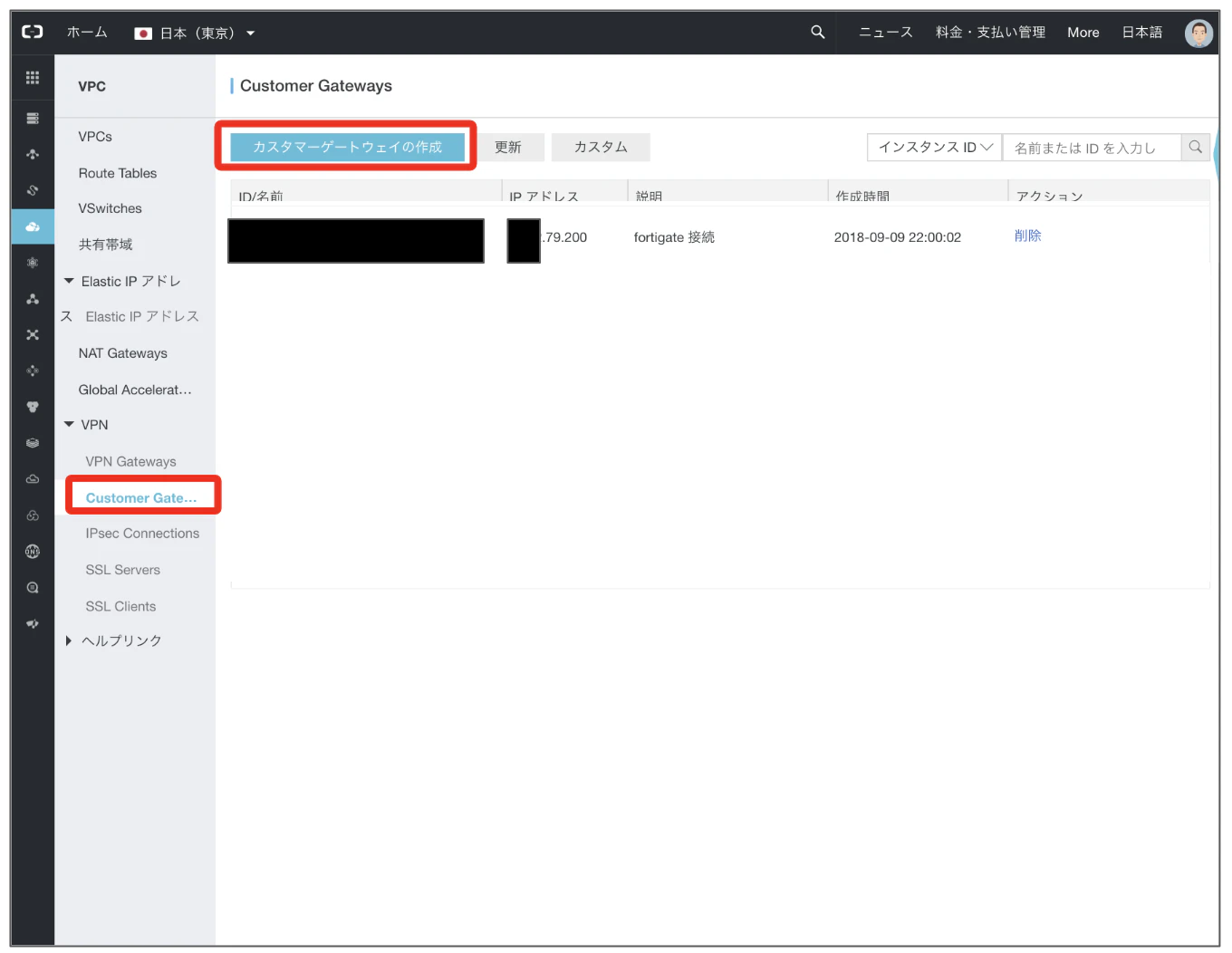Click the X-shaped cross nodes sidebar icon

tap(33, 335)
